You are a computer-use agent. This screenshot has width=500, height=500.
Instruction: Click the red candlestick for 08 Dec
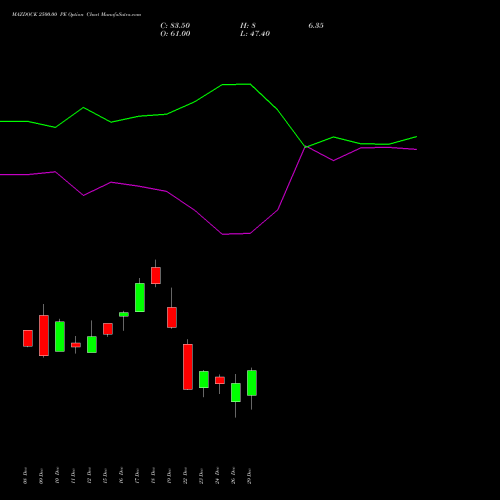[28, 338]
